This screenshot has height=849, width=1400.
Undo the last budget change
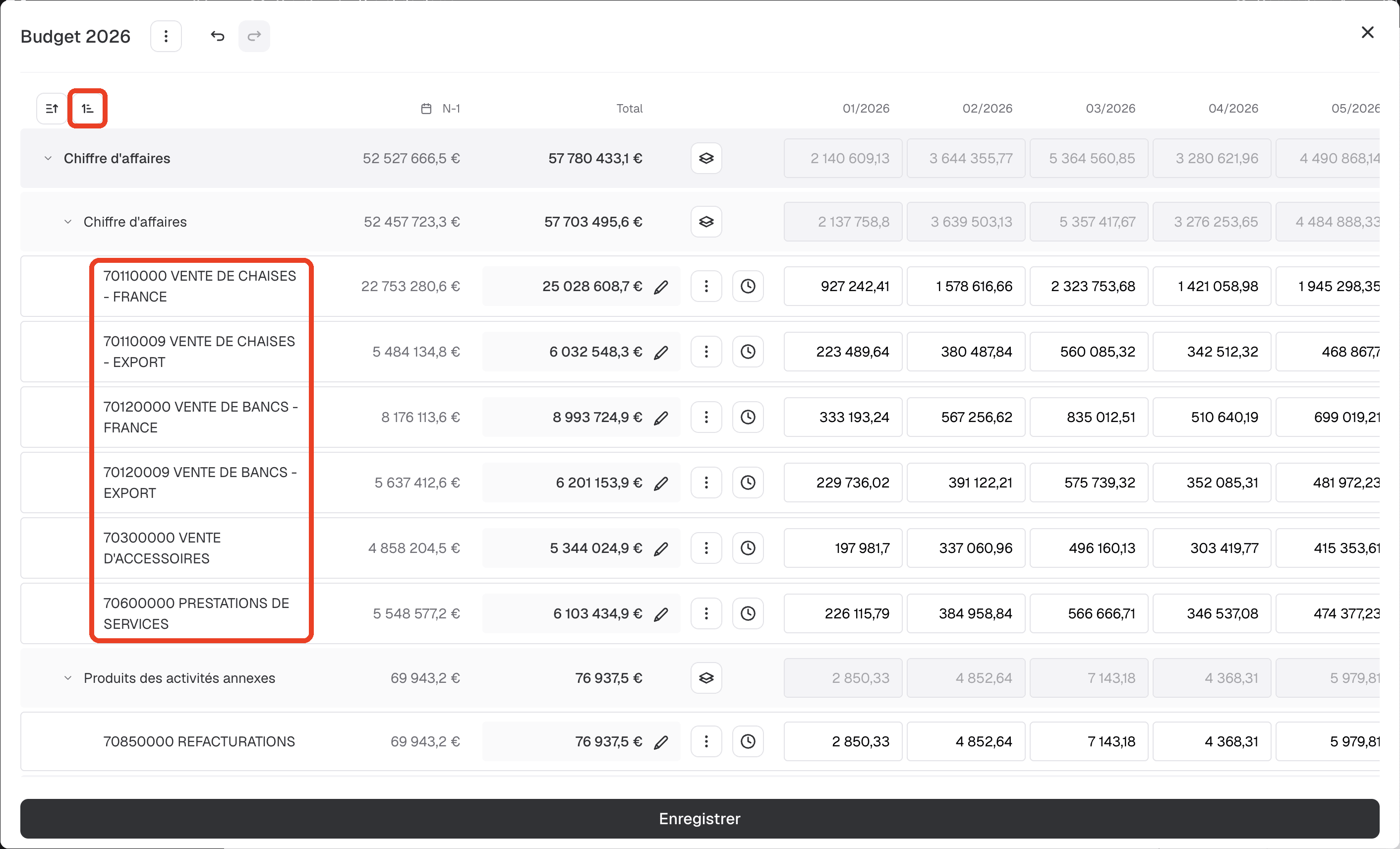pyautogui.click(x=218, y=36)
